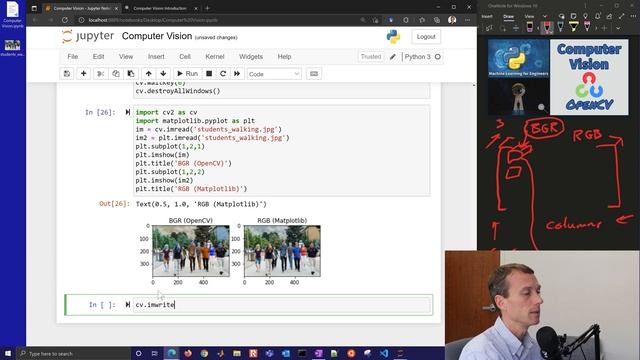Click the taskbar search box

[73, 353]
